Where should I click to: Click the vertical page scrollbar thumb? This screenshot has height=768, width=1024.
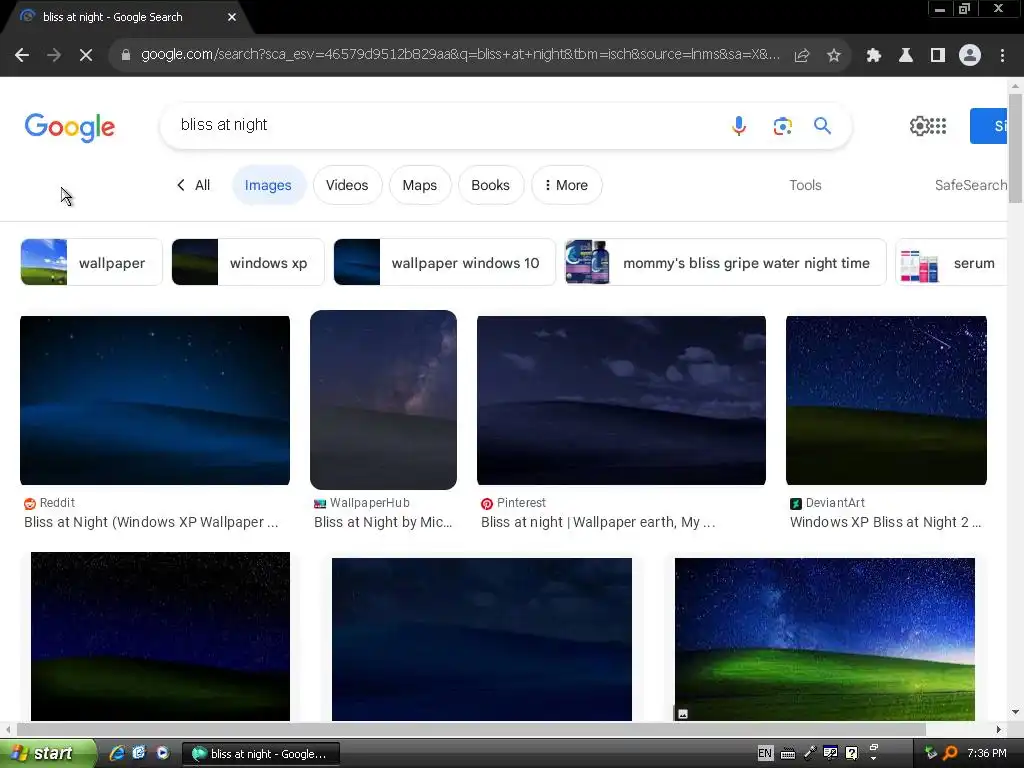pyautogui.click(x=1015, y=149)
